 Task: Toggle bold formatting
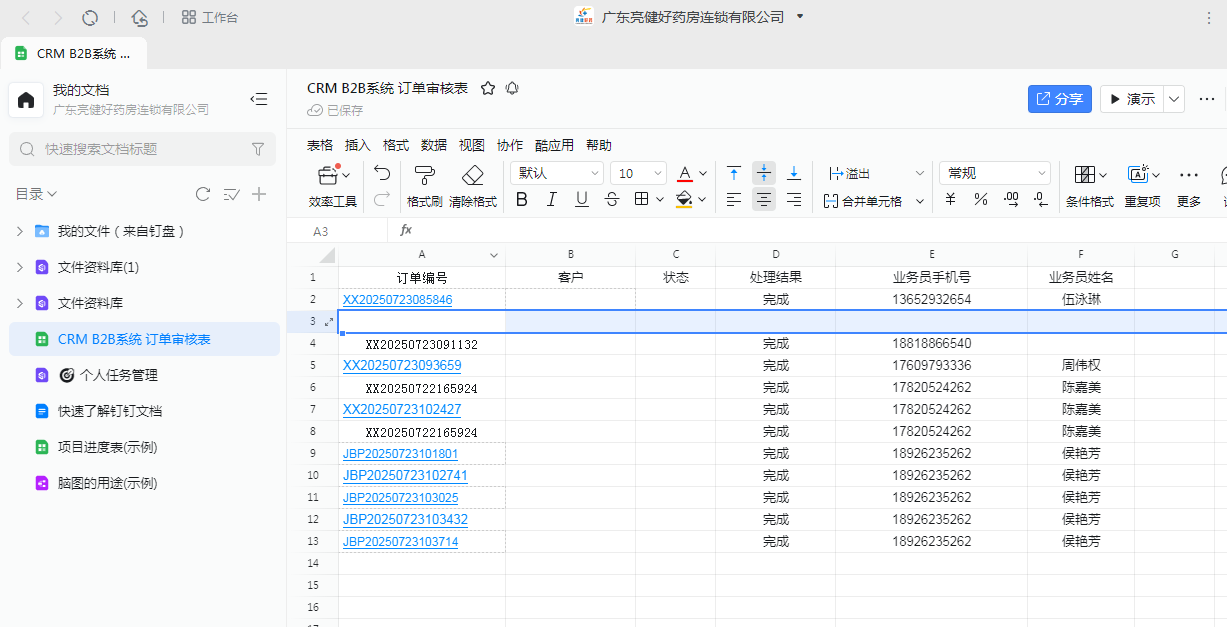pyautogui.click(x=521, y=200)
